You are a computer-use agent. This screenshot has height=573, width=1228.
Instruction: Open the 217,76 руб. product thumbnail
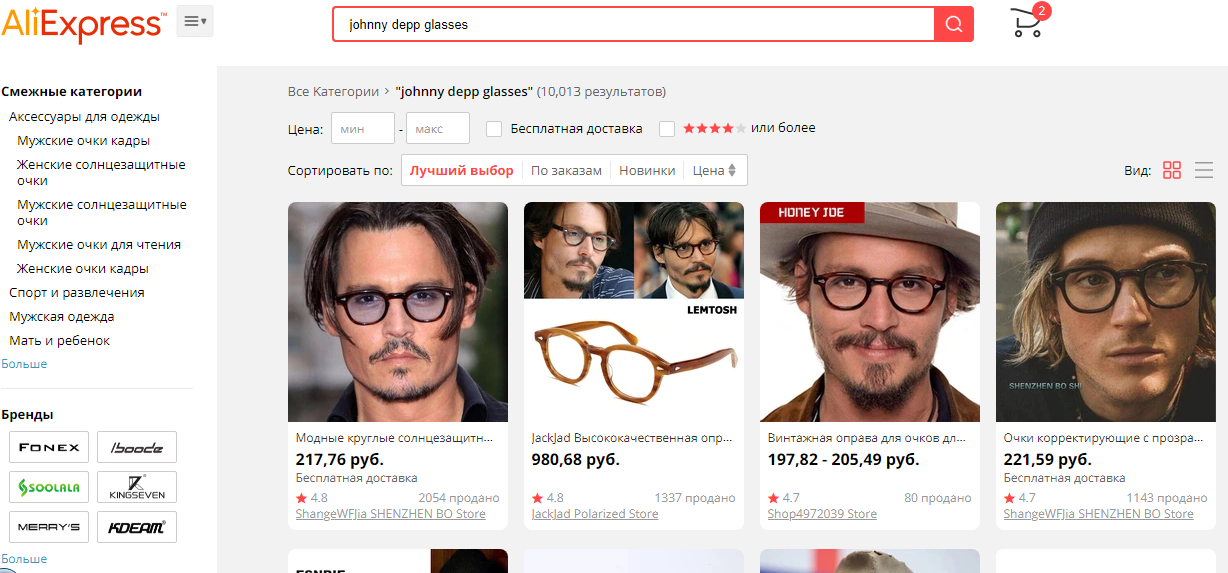[398, 312]
